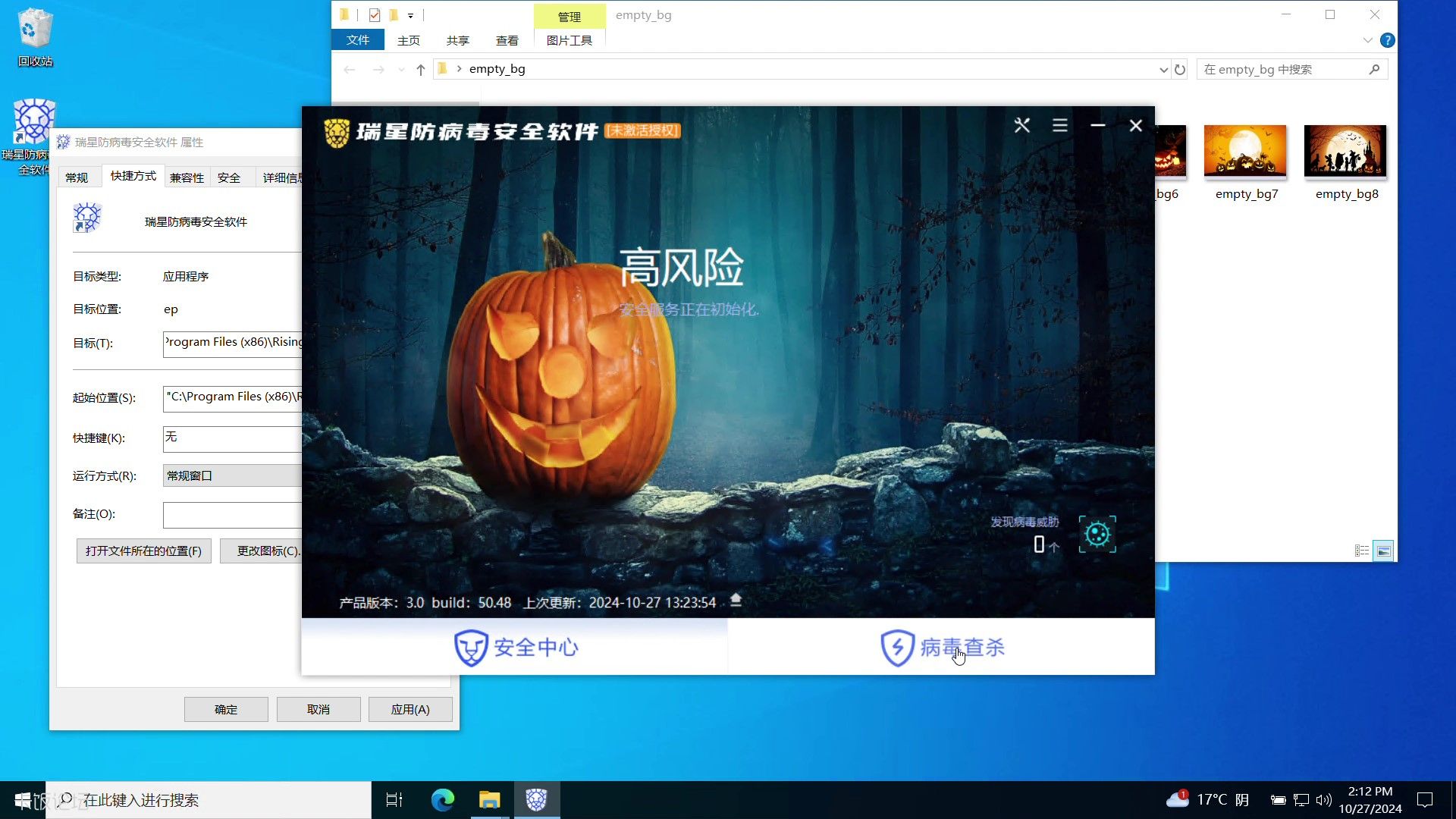Switch to 常规 tab in properties dialog
The width and height of the screenshot is (1456, 819).
[x=77, y=177]
